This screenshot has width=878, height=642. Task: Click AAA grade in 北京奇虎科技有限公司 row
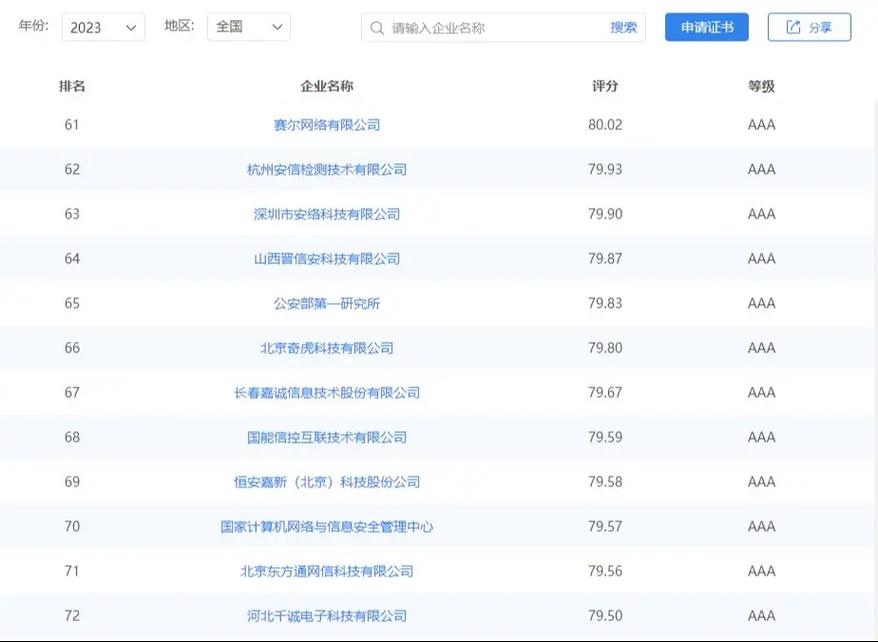pos(762,348)
